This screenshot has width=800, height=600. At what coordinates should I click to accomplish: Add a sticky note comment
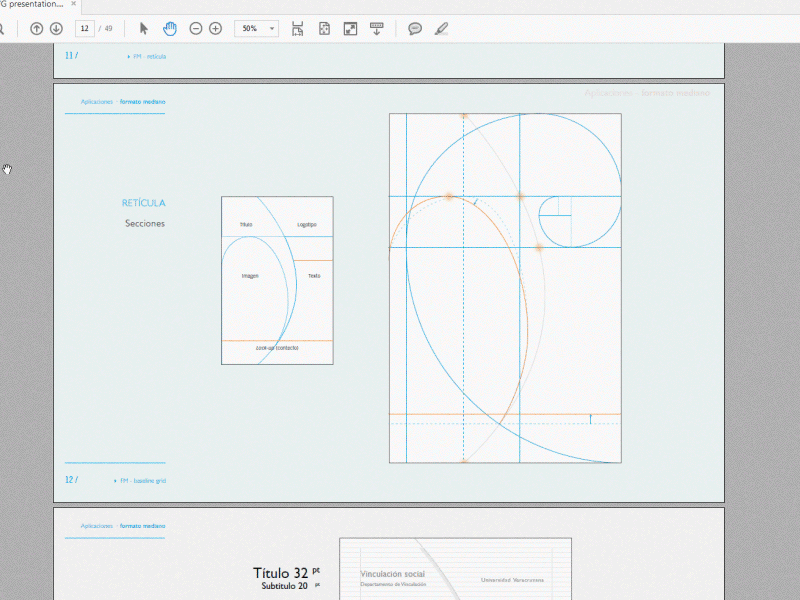pos(414,28)
